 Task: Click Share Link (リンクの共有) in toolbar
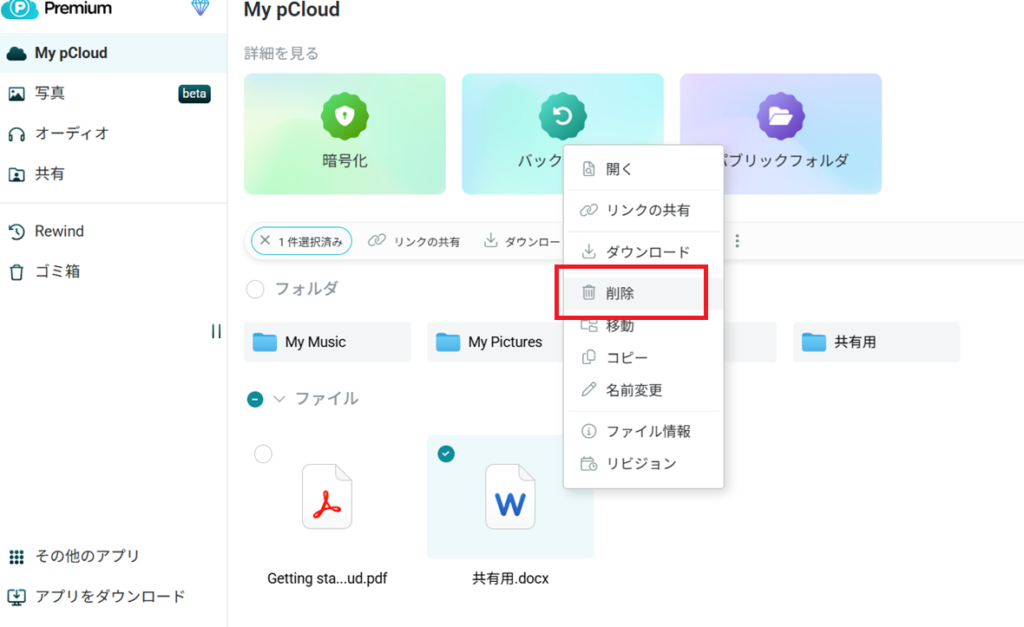[415, 241]
